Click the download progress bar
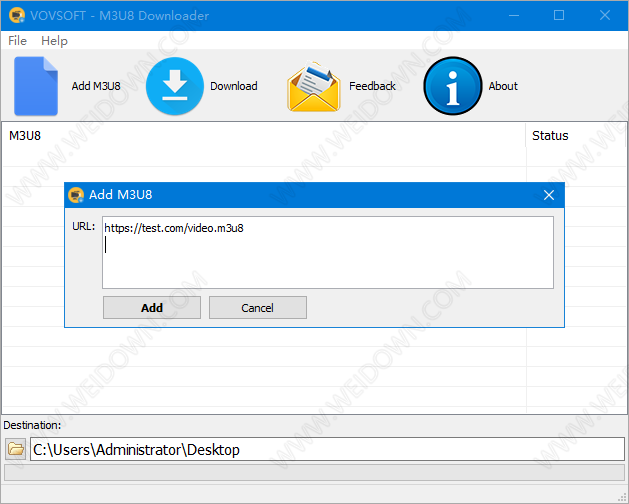The image size is (629, 504). coord(314,472)
